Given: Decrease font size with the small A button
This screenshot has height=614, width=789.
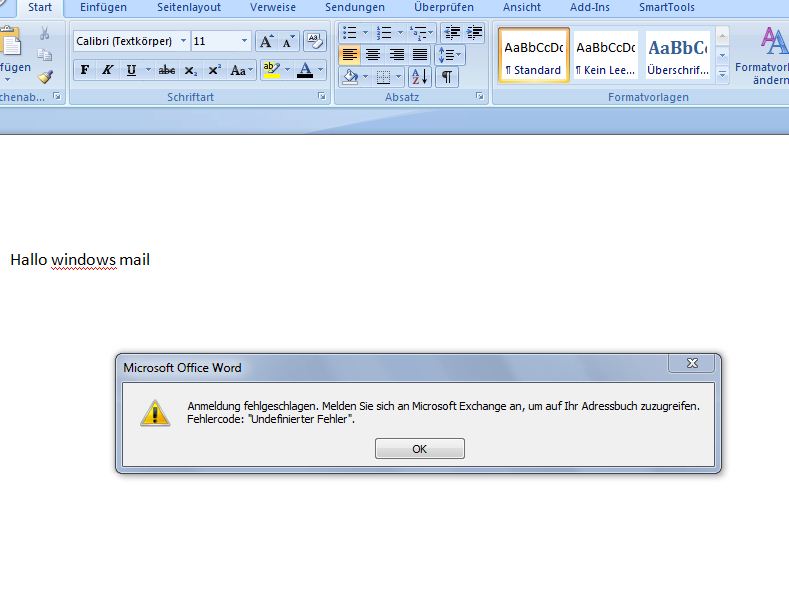Looking at the screenshot, I should [288, 41].
